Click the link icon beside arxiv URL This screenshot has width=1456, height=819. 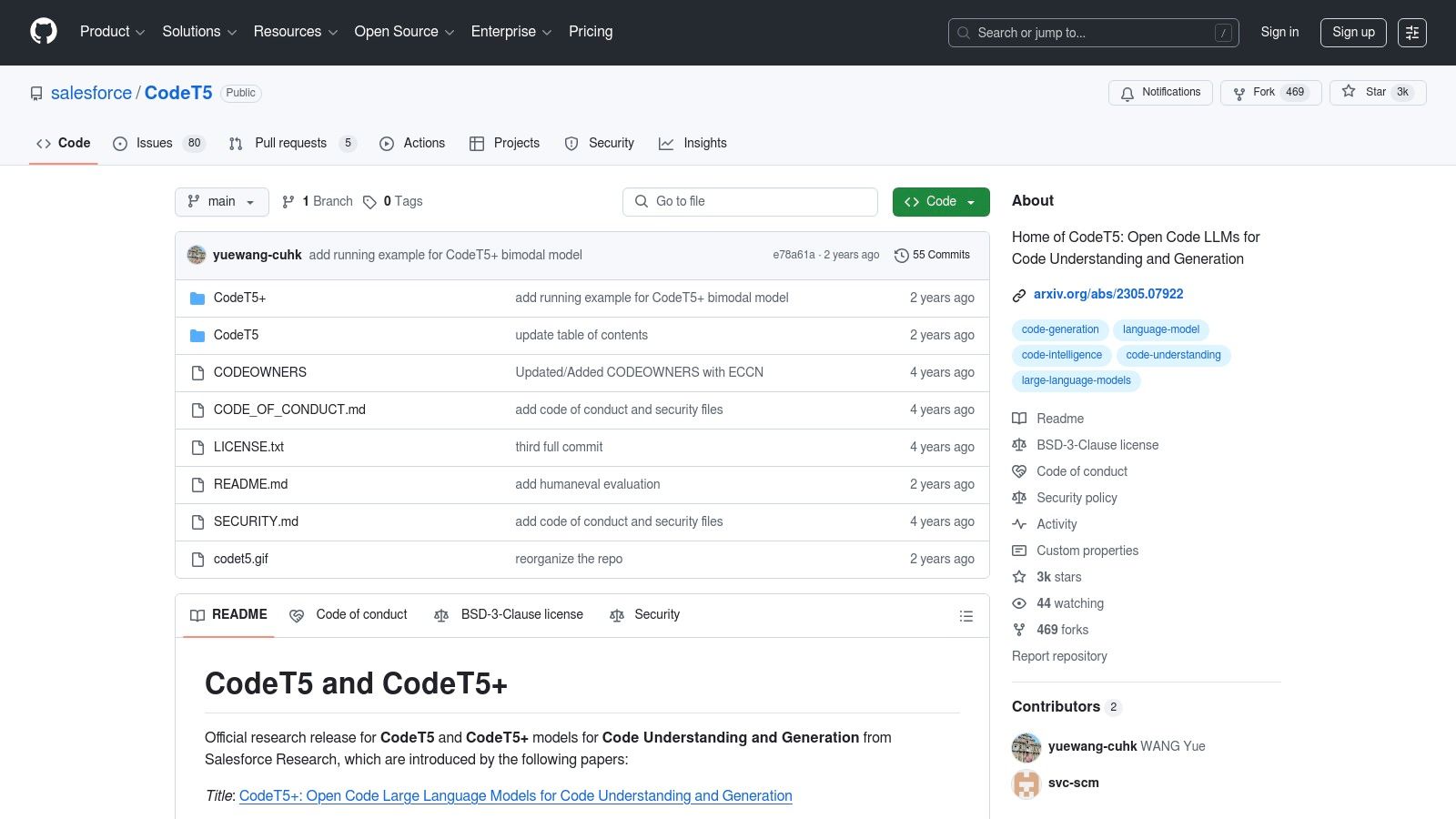point(1019,295)
